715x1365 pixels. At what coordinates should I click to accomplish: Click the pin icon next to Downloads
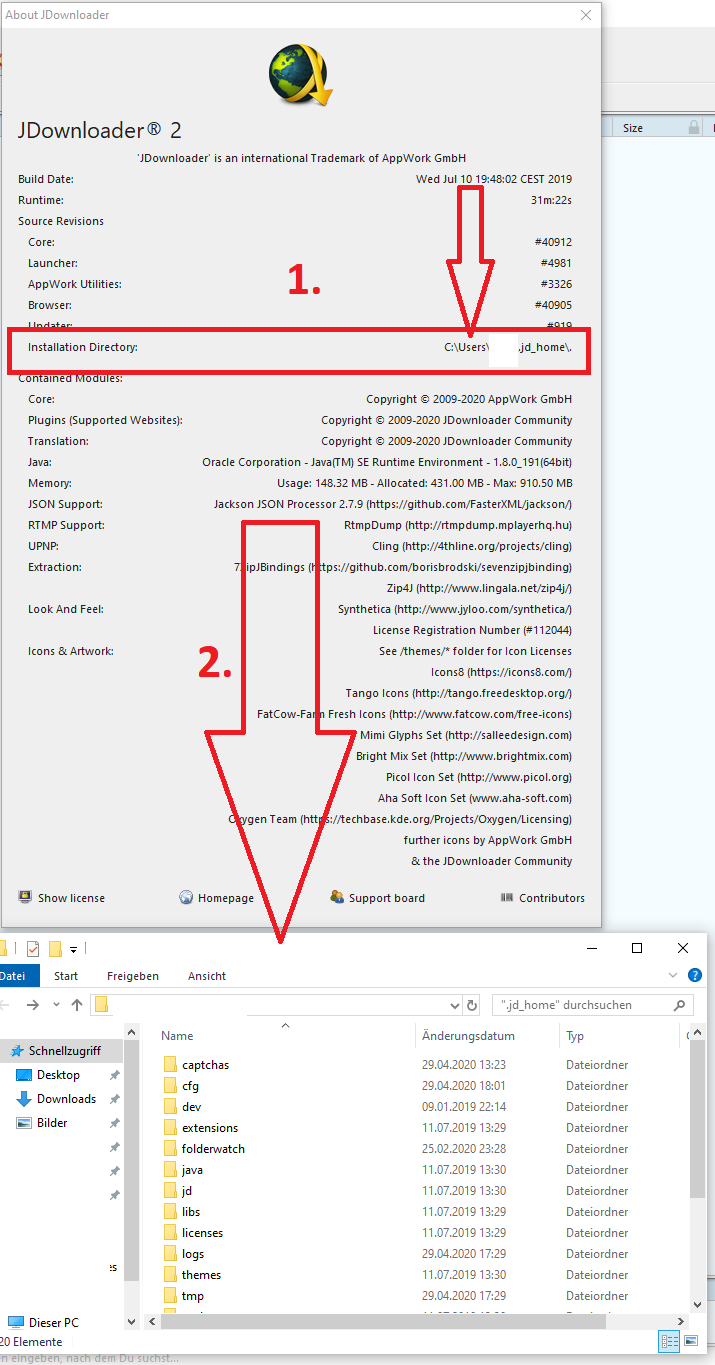point(114,1099)
